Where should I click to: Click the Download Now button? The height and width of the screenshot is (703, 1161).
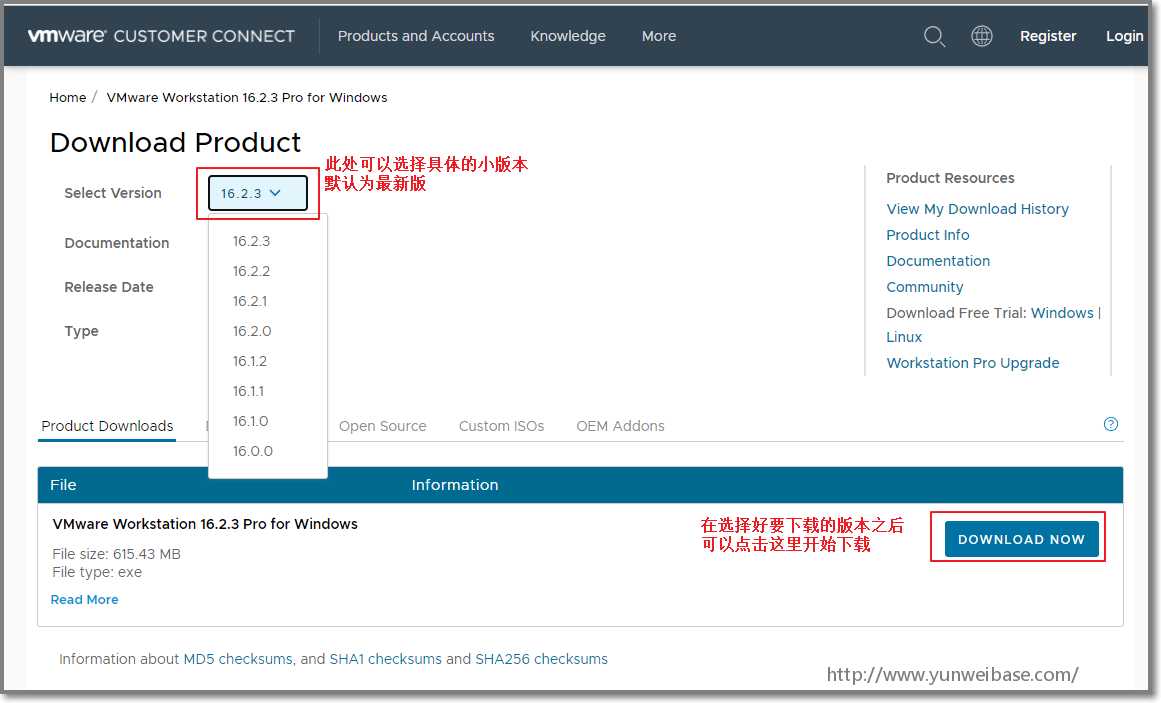click(x=1022, y=539)
